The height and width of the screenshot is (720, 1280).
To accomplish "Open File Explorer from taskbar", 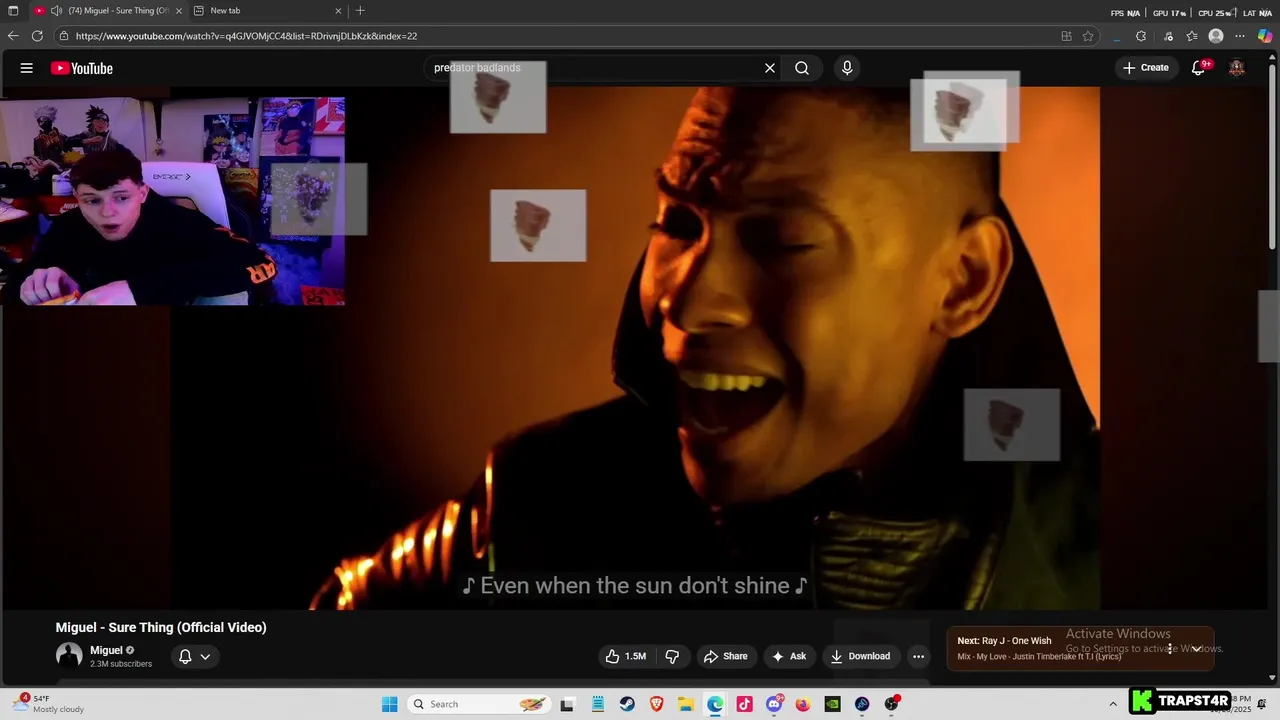I will coord(686,704).
